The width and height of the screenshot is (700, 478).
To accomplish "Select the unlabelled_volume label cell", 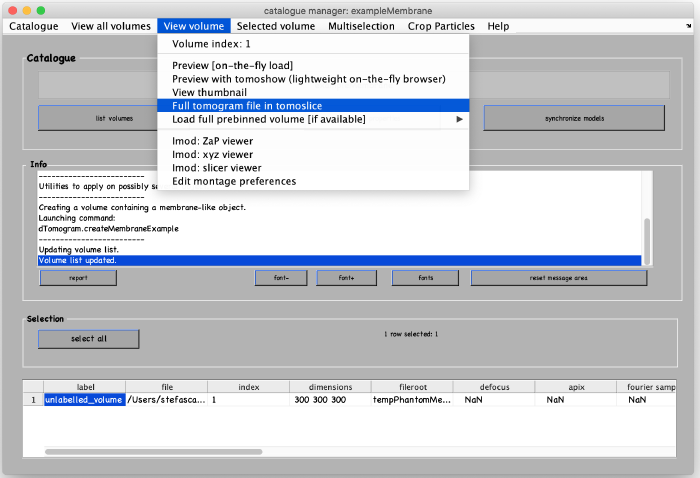I will [x=84, y=400].
